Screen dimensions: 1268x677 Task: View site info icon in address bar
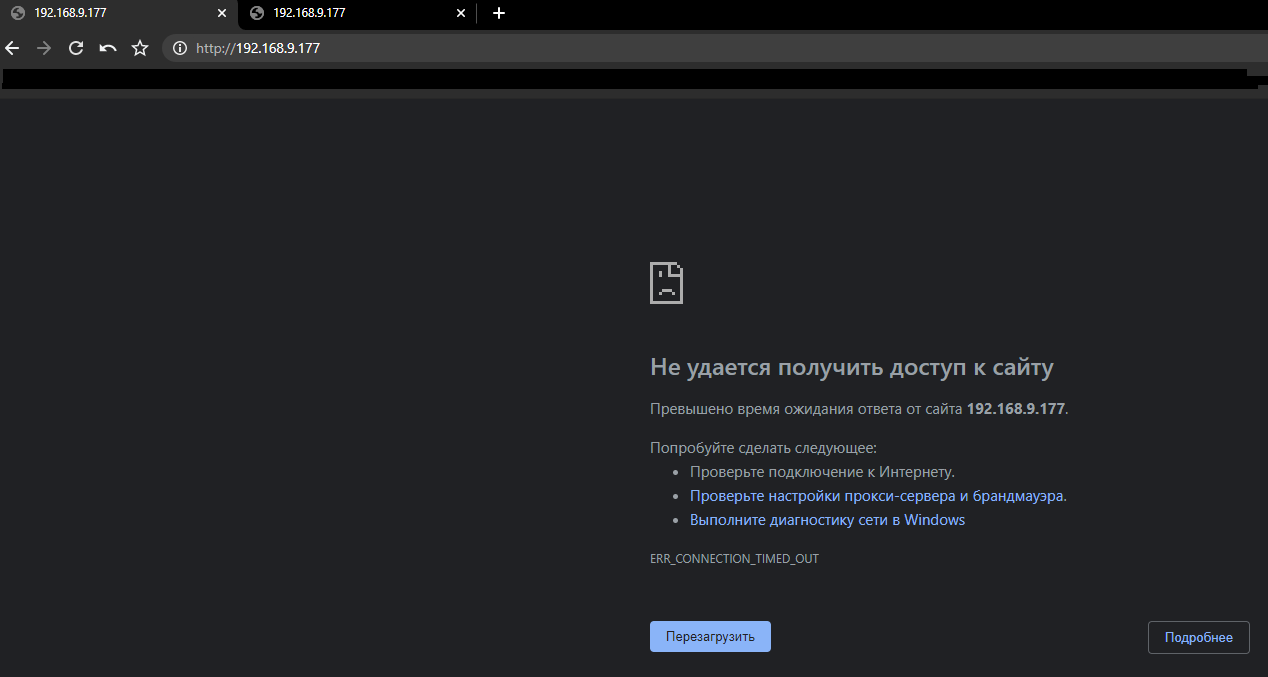[180, 48]
